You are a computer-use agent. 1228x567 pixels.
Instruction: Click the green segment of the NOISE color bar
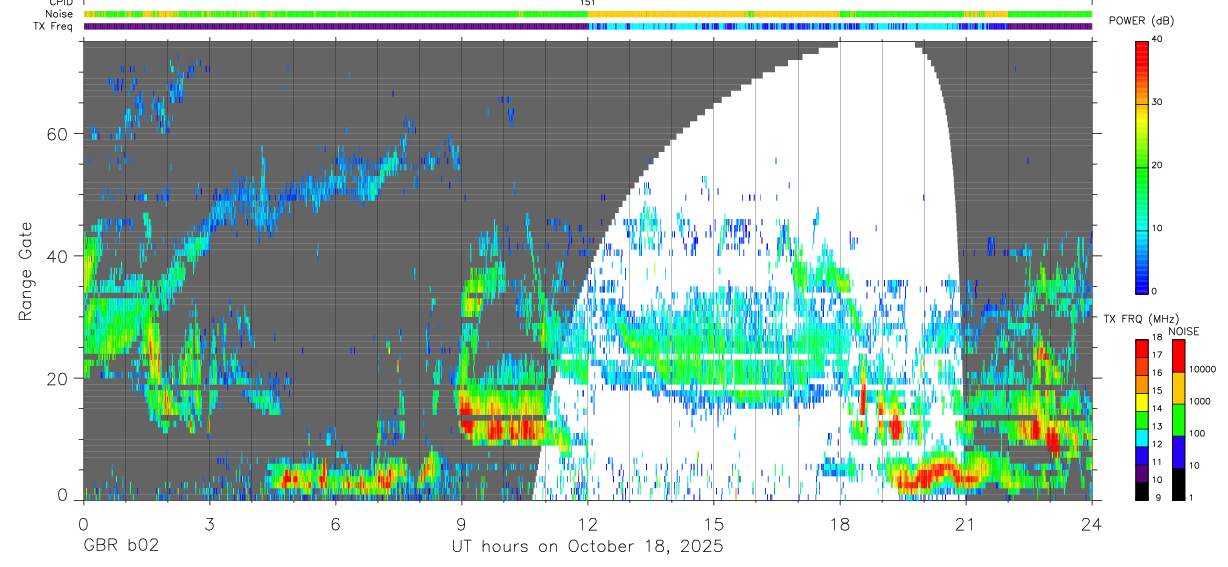pyautogui.click(x=1179, y=420)
